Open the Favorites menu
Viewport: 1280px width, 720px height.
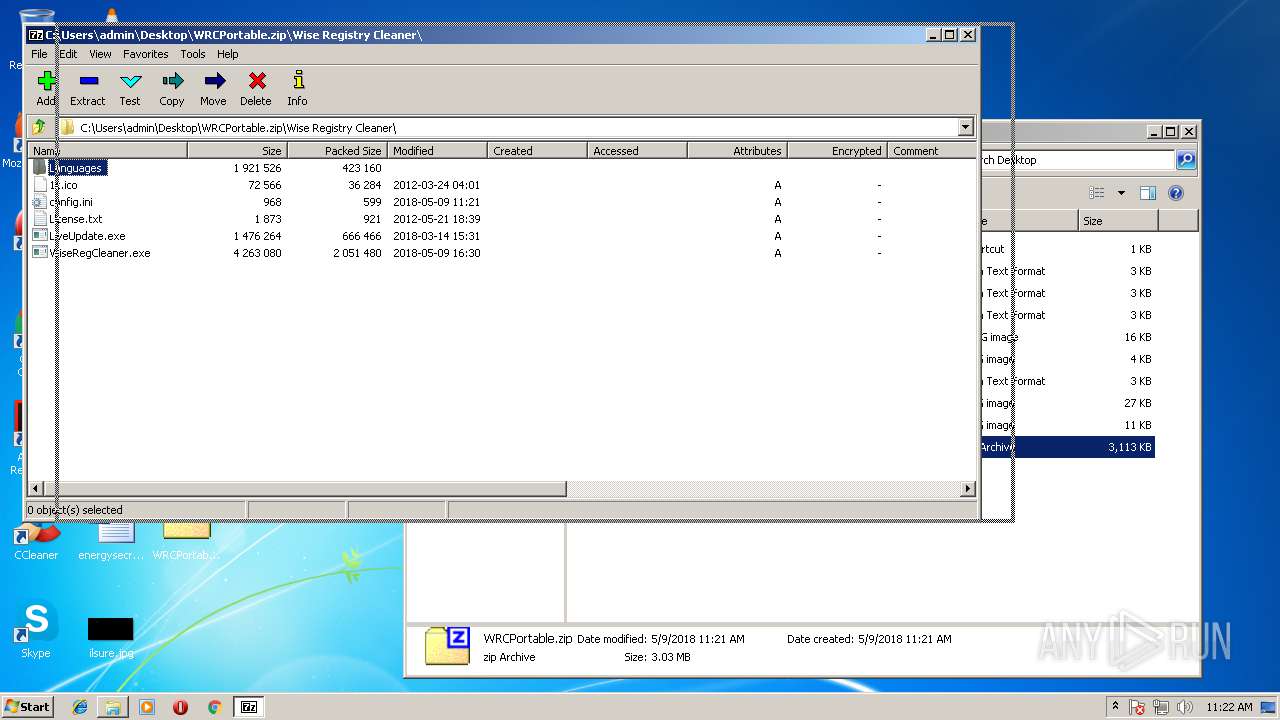[x=146, y=54]
